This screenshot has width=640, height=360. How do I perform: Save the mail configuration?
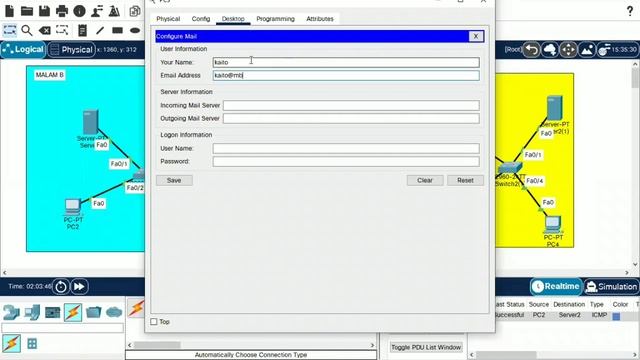pos(174,180)
